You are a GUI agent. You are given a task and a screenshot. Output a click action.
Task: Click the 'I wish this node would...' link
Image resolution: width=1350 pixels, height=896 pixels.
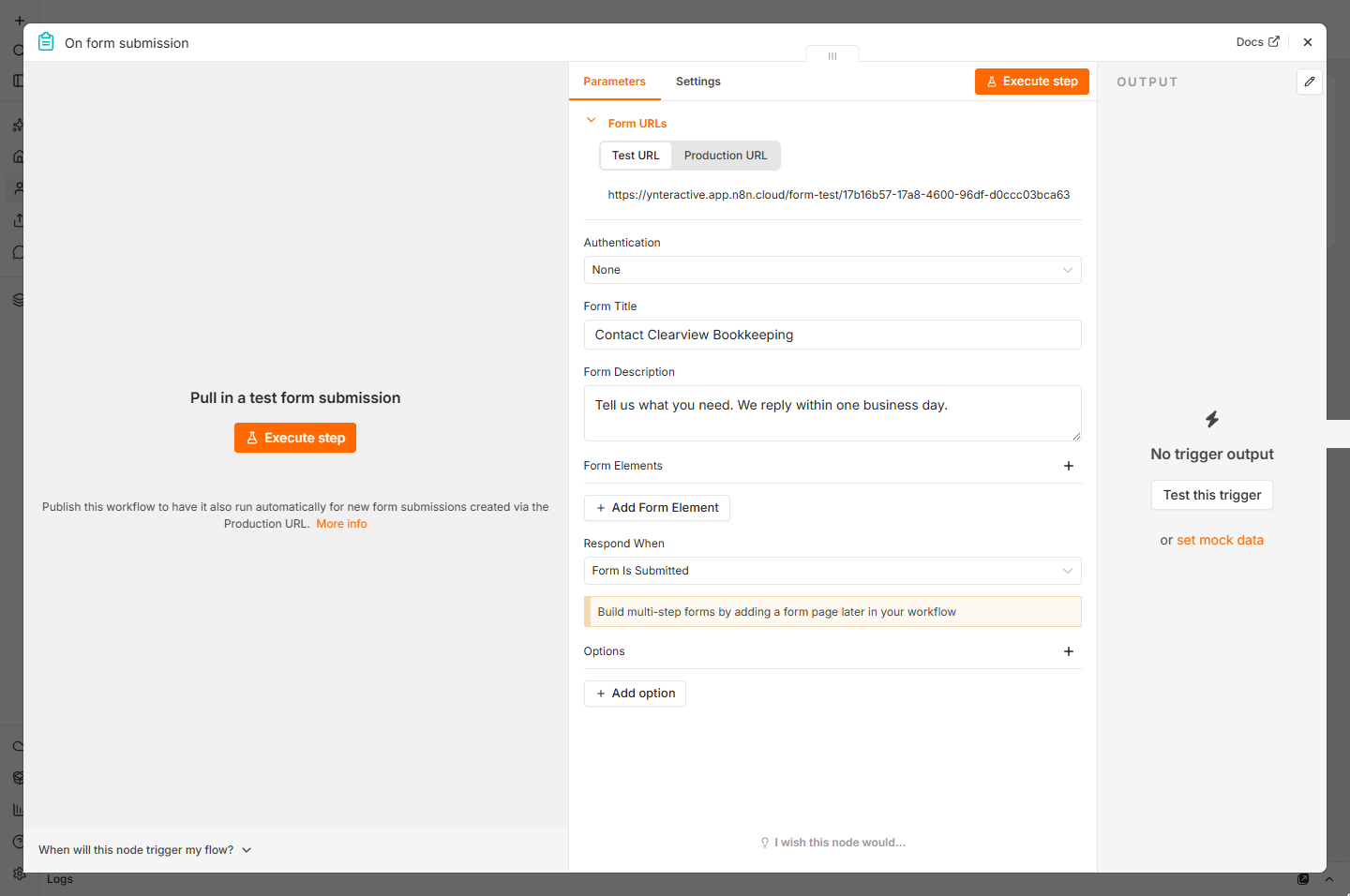(832, 843)
